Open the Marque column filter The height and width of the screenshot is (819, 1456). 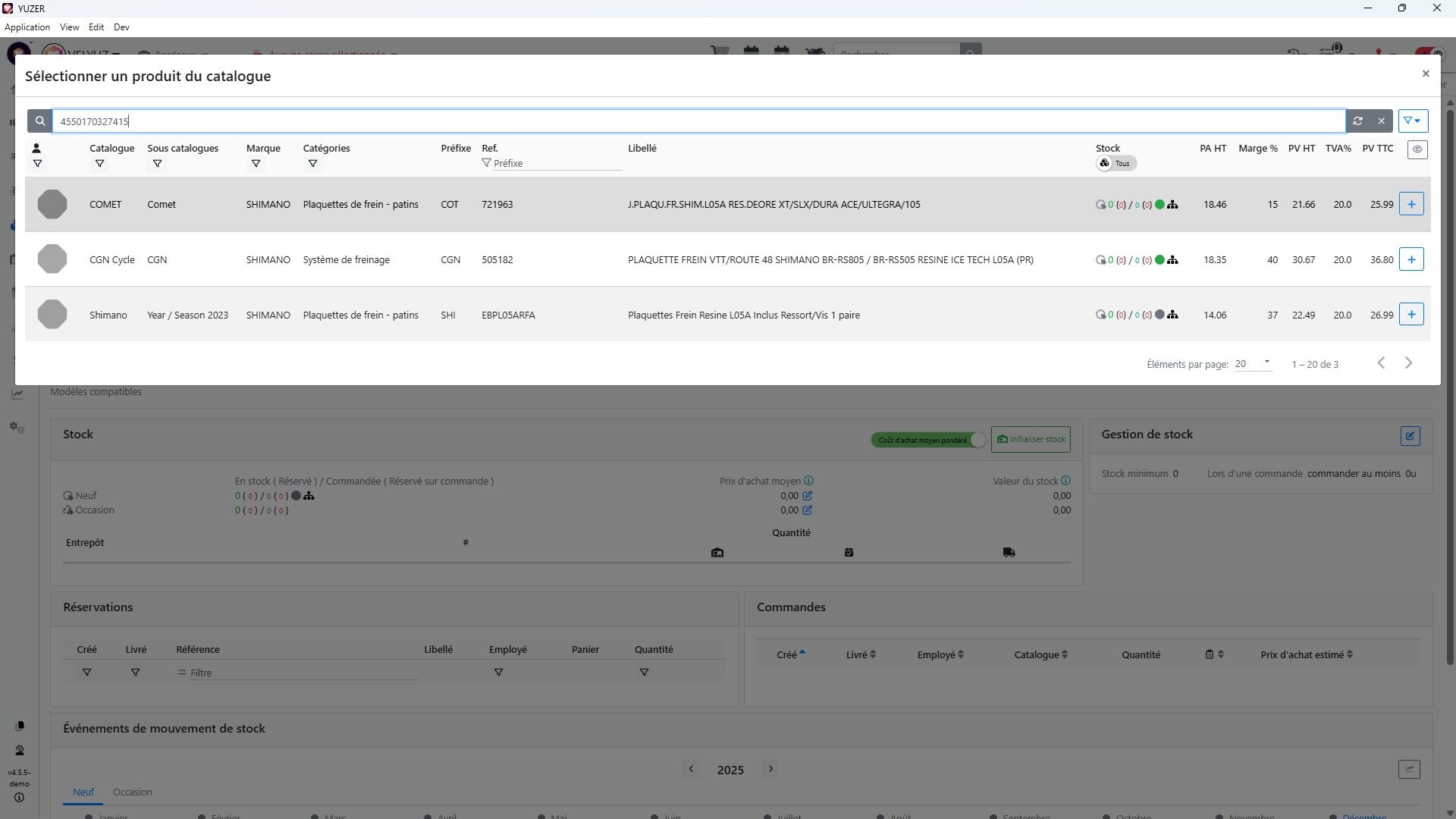pyautogui.click(x=256, y=164)
